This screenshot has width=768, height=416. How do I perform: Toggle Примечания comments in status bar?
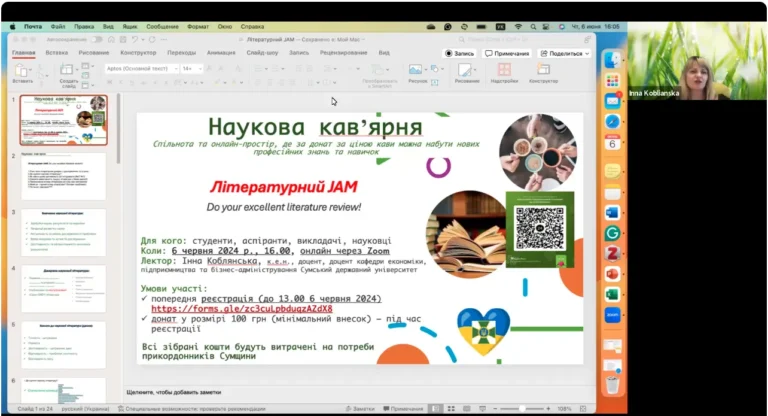click(403, 408)
